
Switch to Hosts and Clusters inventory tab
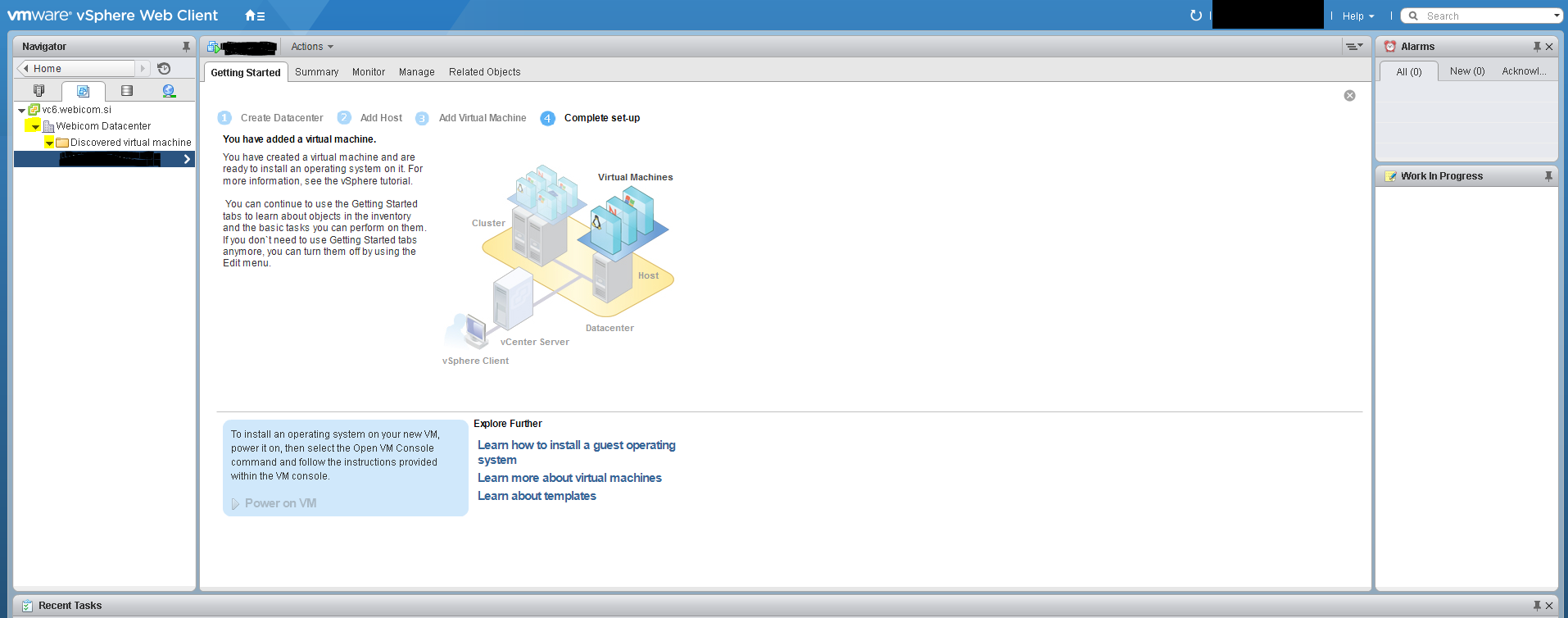(39, 91)
